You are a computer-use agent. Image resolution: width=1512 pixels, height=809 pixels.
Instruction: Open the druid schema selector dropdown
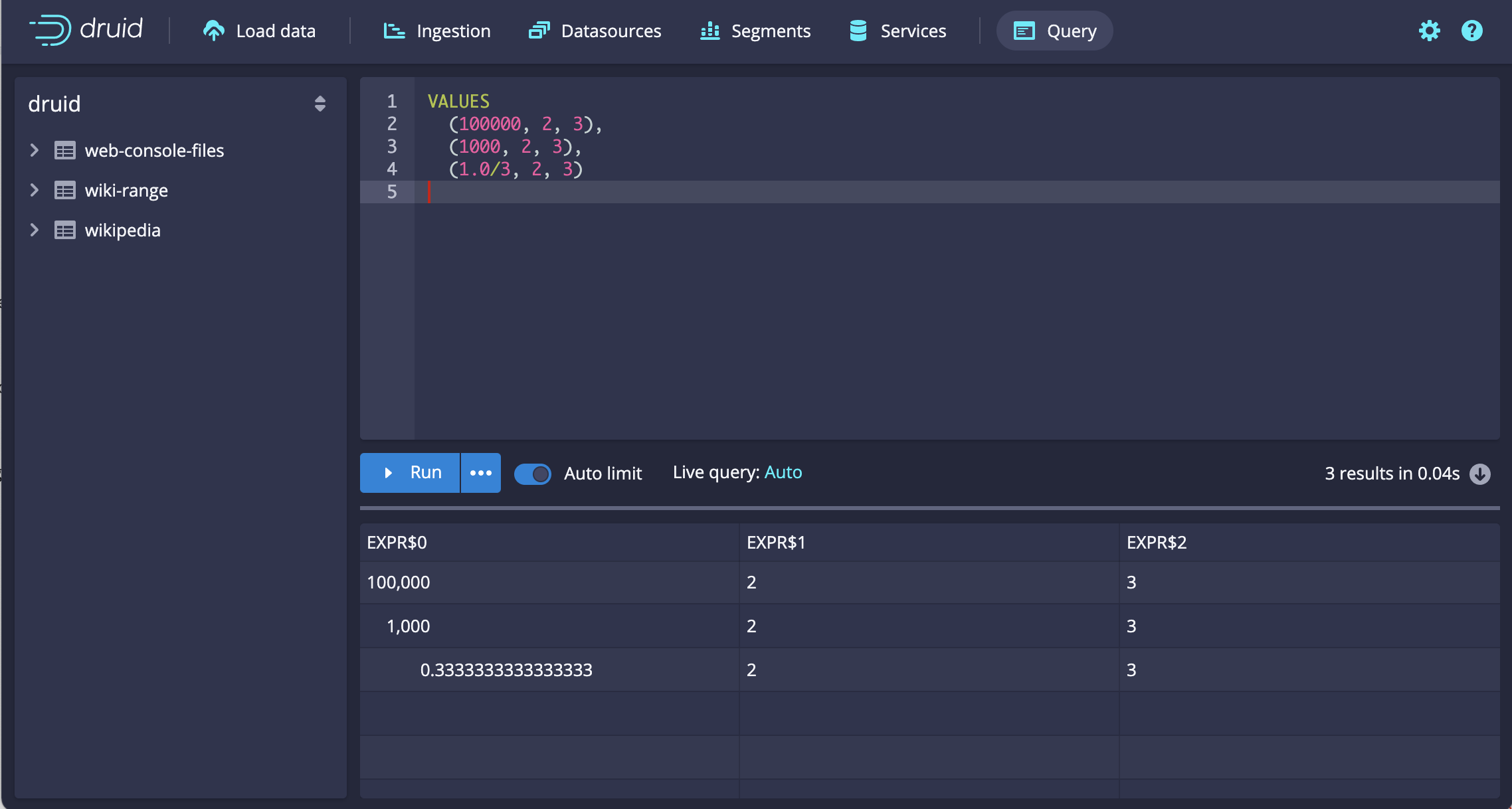[320, 104]
